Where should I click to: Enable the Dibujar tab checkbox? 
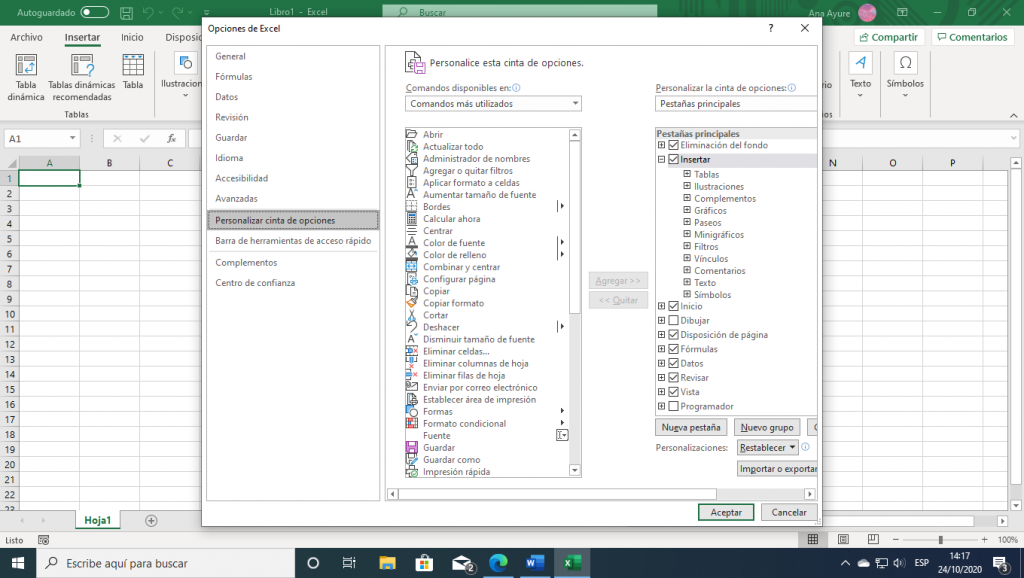click(673, 320)
